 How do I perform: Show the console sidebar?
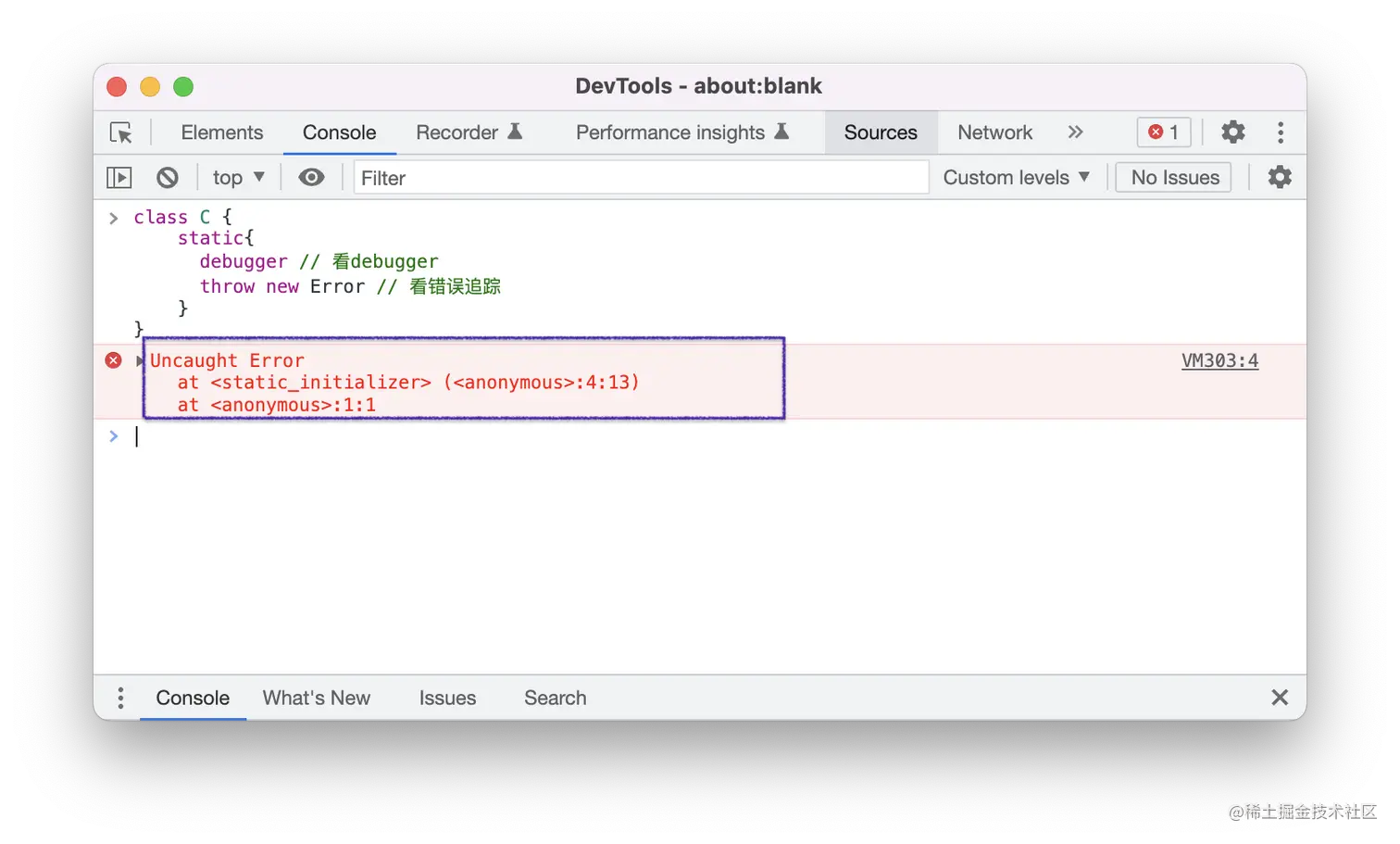coord(119,177)
